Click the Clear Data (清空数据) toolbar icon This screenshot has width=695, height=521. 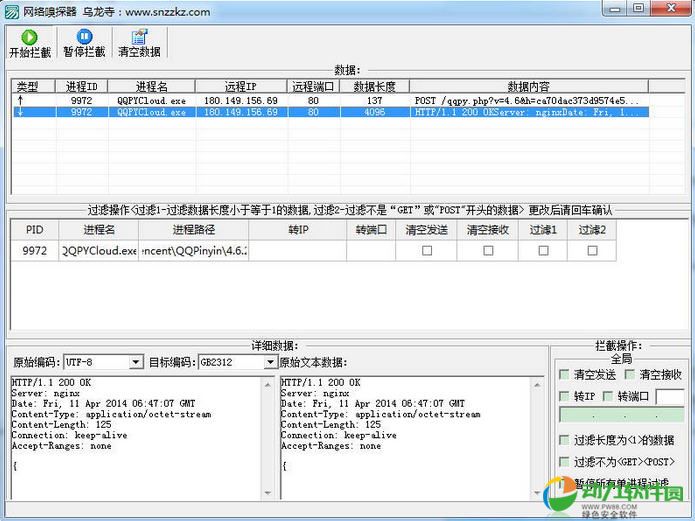[138, 37]
